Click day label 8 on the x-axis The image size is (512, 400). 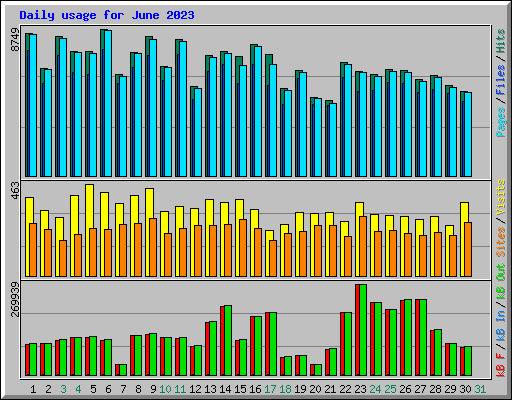point(138,389)
